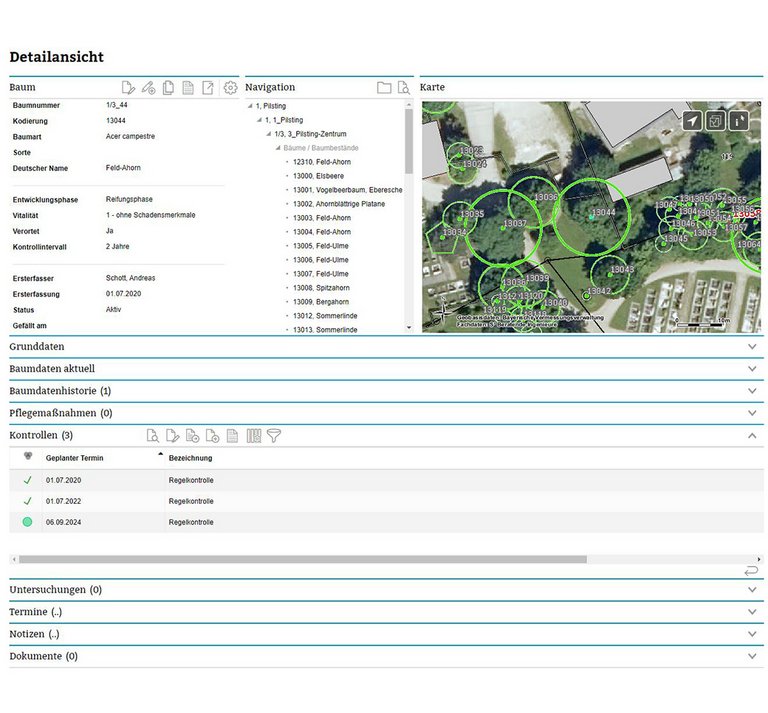This screenshot has width=768, height=713.
Task: Select tree entry '13009, Bergahorn'
Action: 321,302
